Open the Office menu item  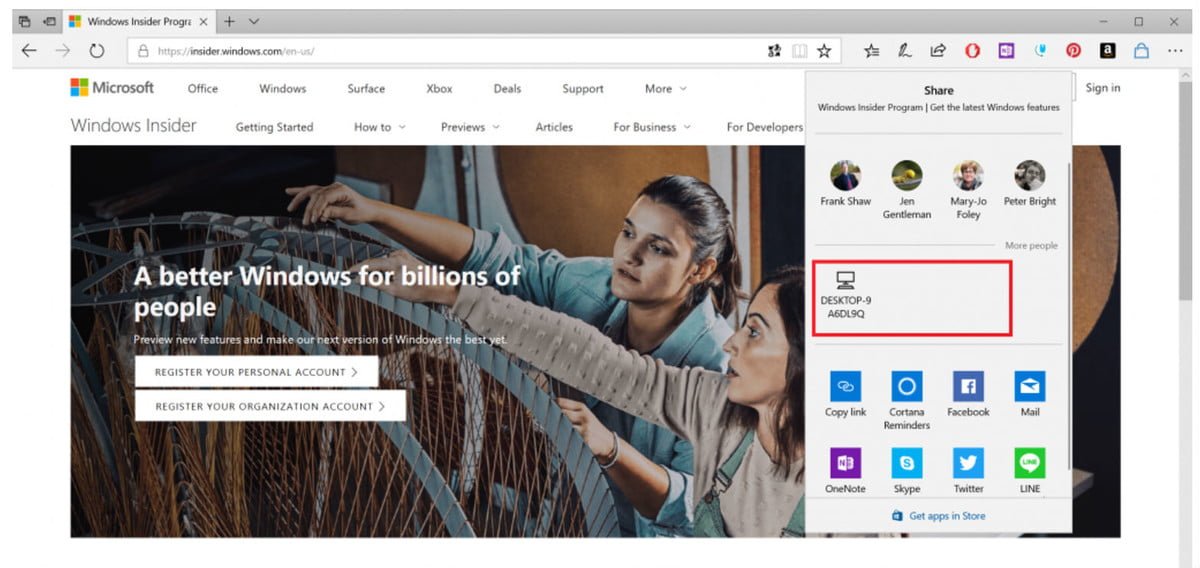click(x=203, y=88)
